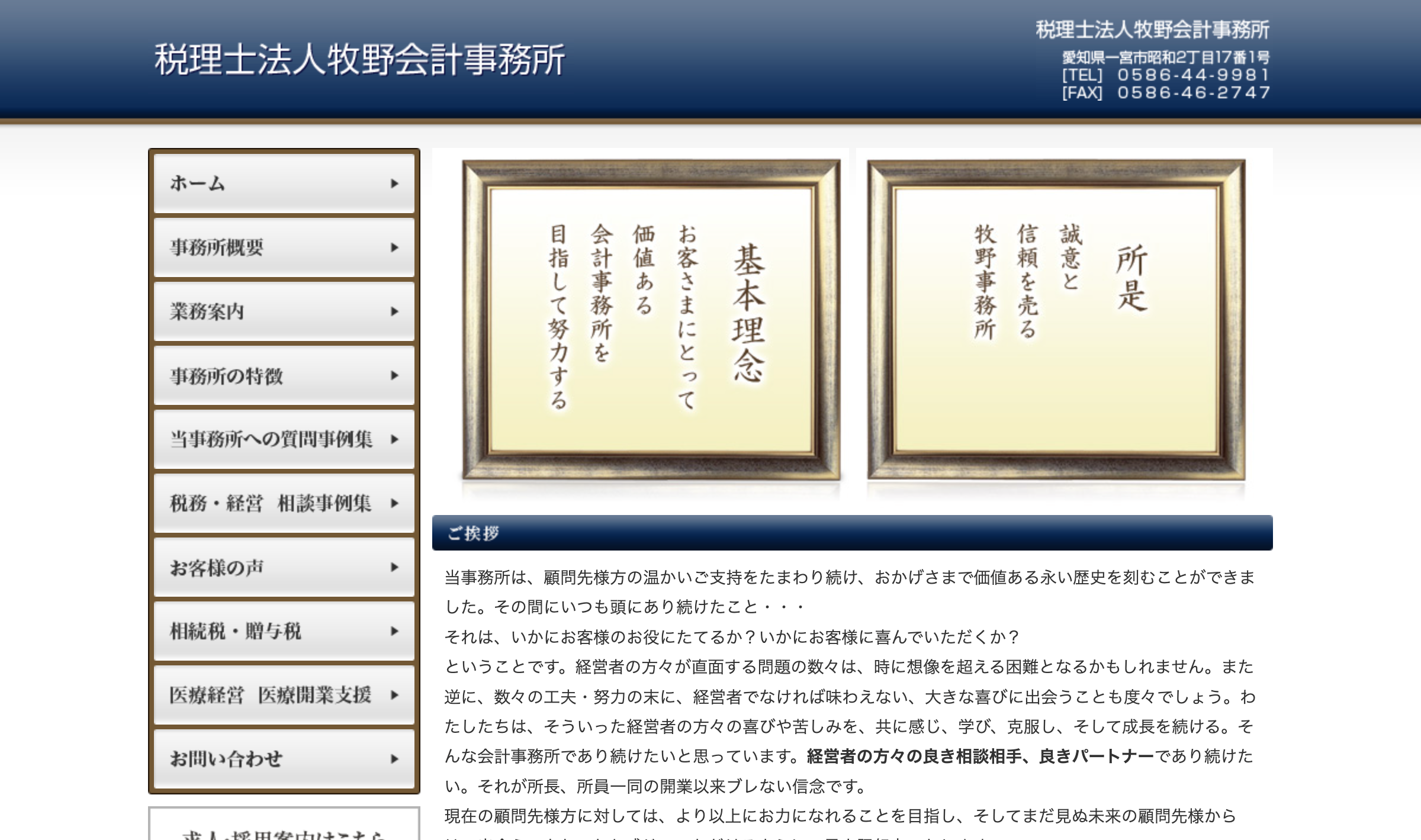This screenshot has width=1421, height=840.
Task: Click the 税理士法人牧野会計事務所 header logo
Action: pyautogui.click(x=359, y=59)
